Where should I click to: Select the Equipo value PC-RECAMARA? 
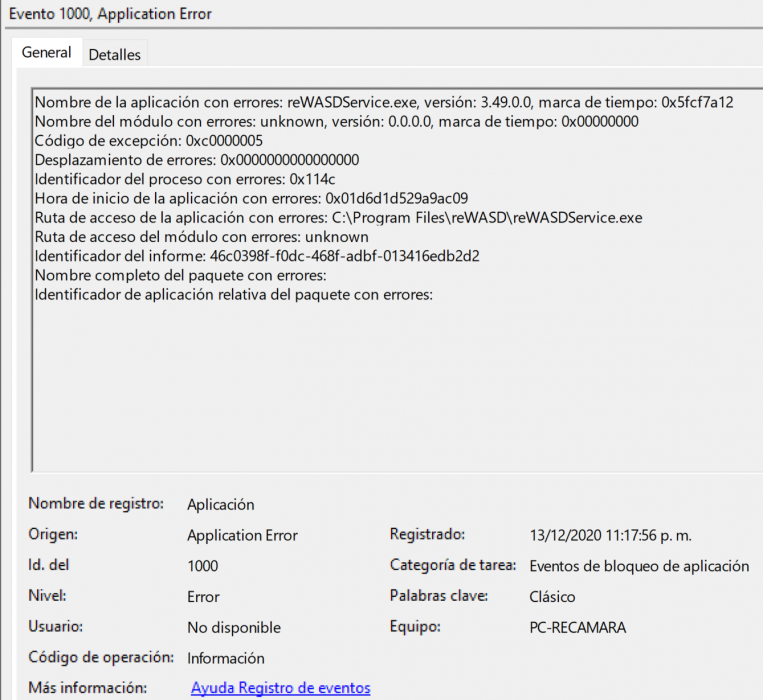(x=577, y=628)
